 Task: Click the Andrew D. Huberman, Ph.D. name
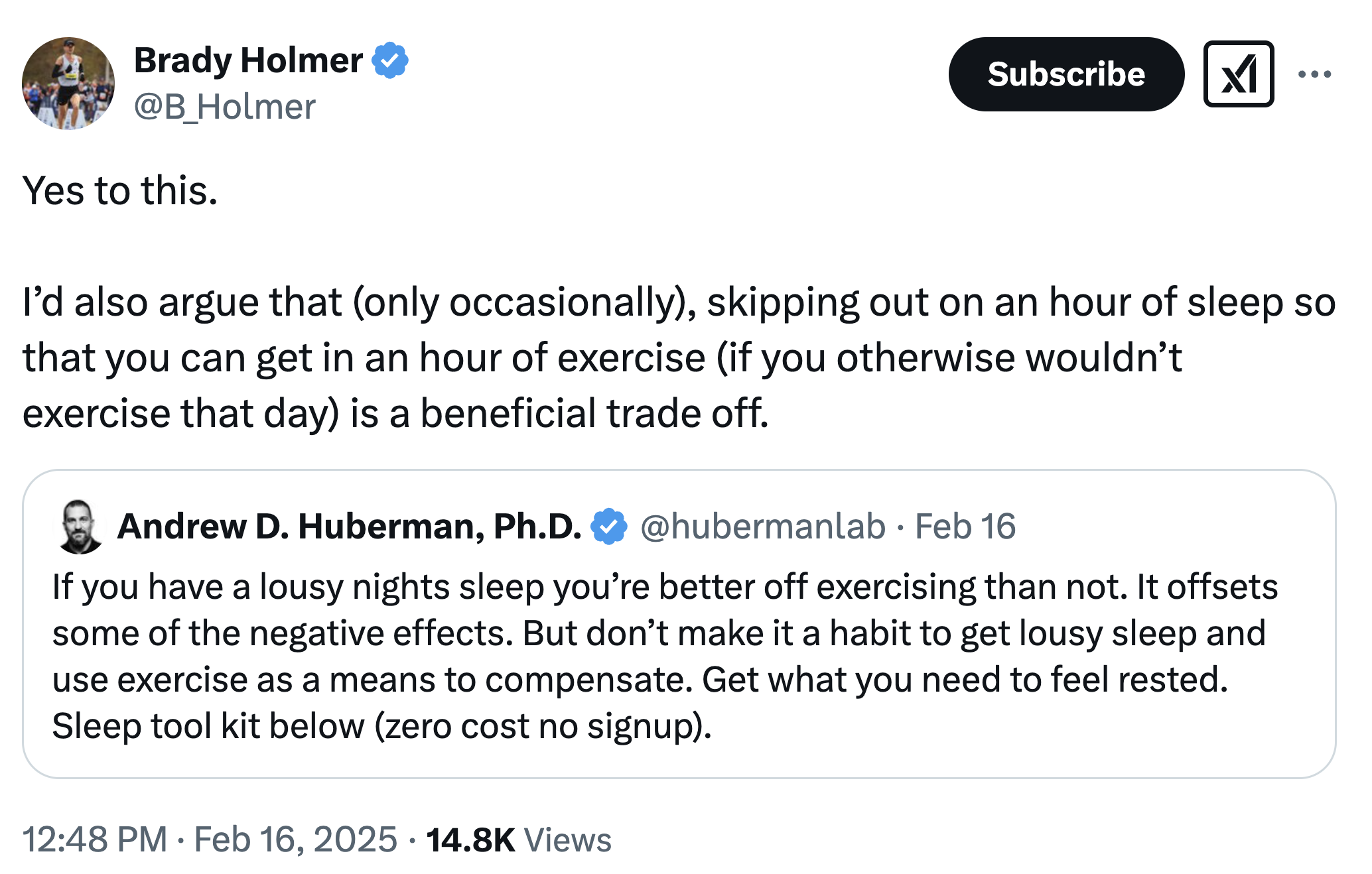349,527
